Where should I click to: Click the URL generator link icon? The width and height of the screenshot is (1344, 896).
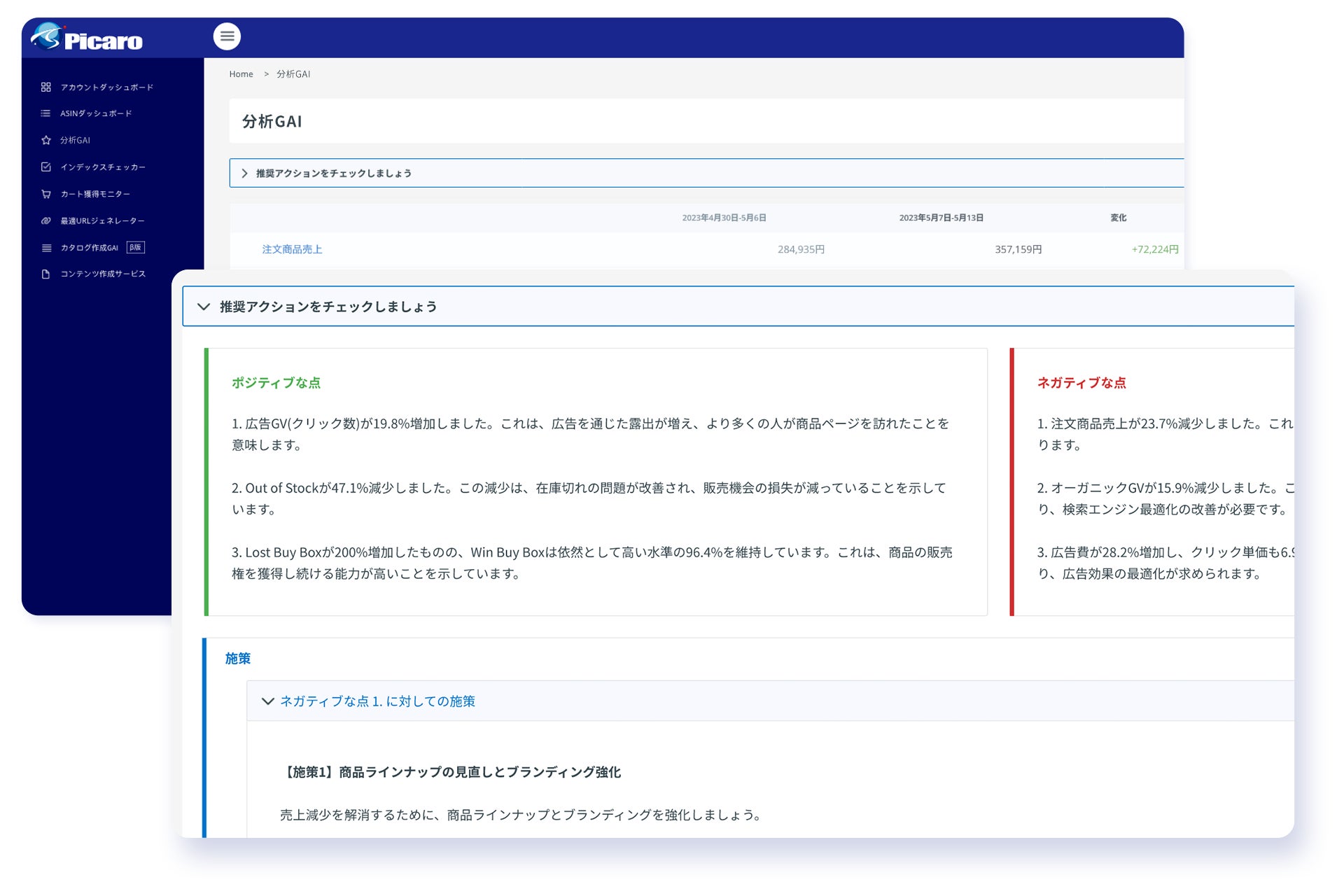pos(46,221)
